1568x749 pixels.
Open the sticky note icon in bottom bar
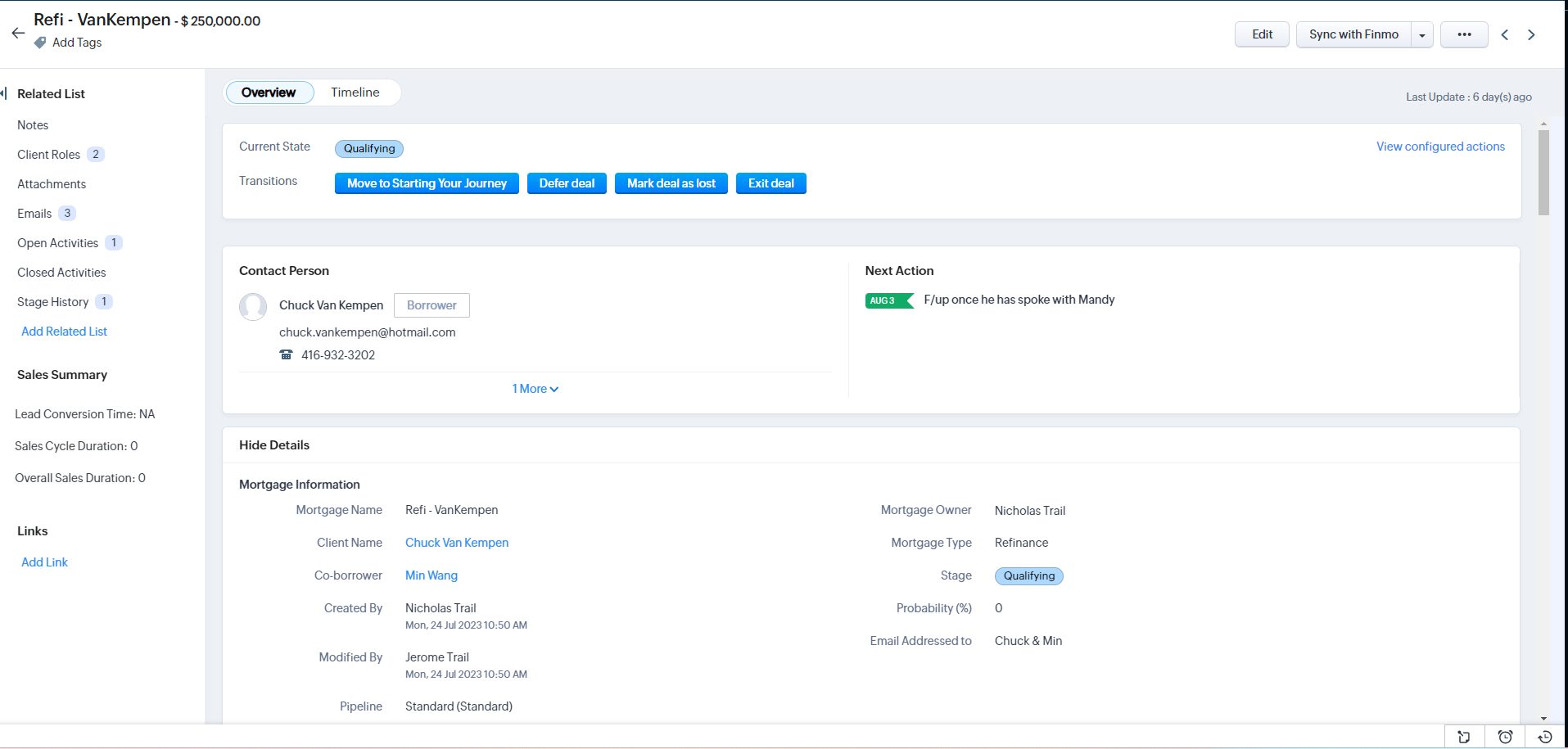point(1464,737)
